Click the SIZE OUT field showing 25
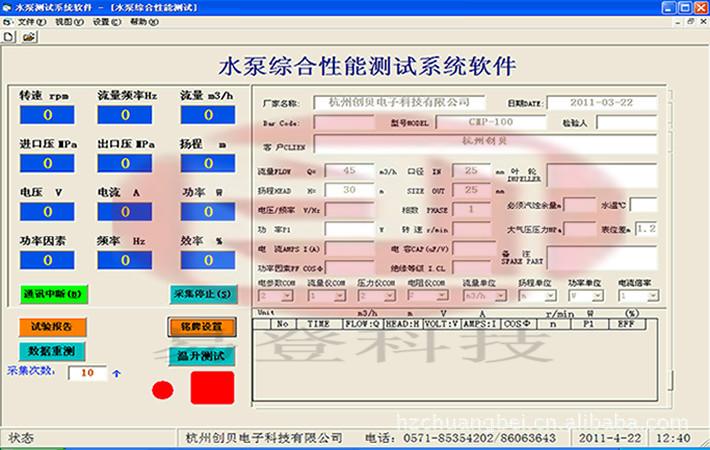Viewport: 710px width, 450px height. pyautogui.click(x=471, y=190)
